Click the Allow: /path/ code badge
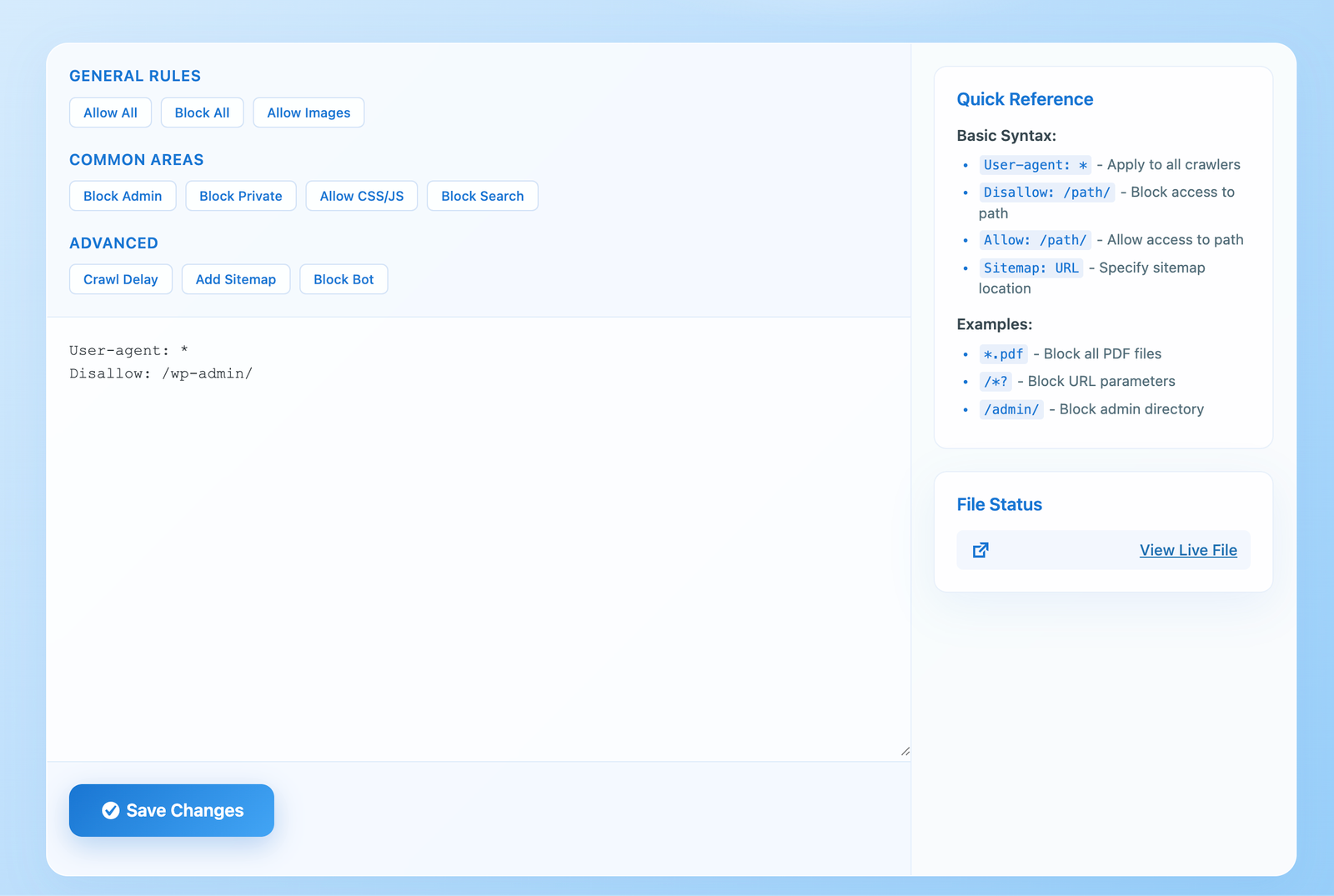 pos(1035,239)
